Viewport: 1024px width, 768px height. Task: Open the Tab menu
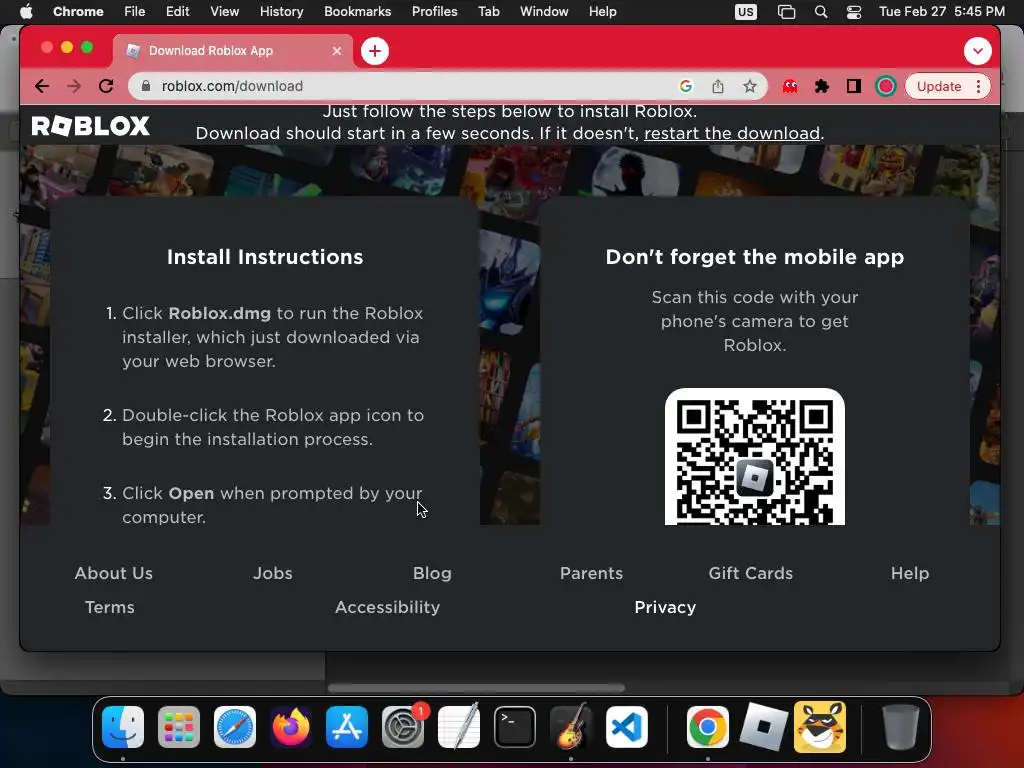coord(488,12)
